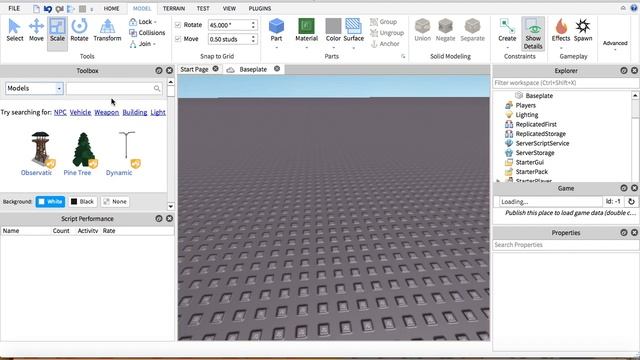Open the Join dropdown
This screenshot has width=640, height=360.
tap(142, 44)
